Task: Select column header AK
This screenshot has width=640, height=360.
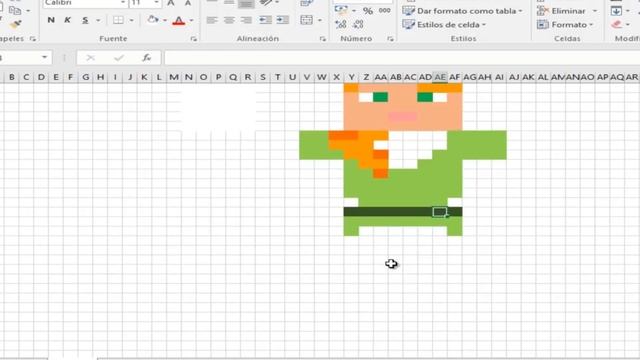Action: [x=528, y=77]
